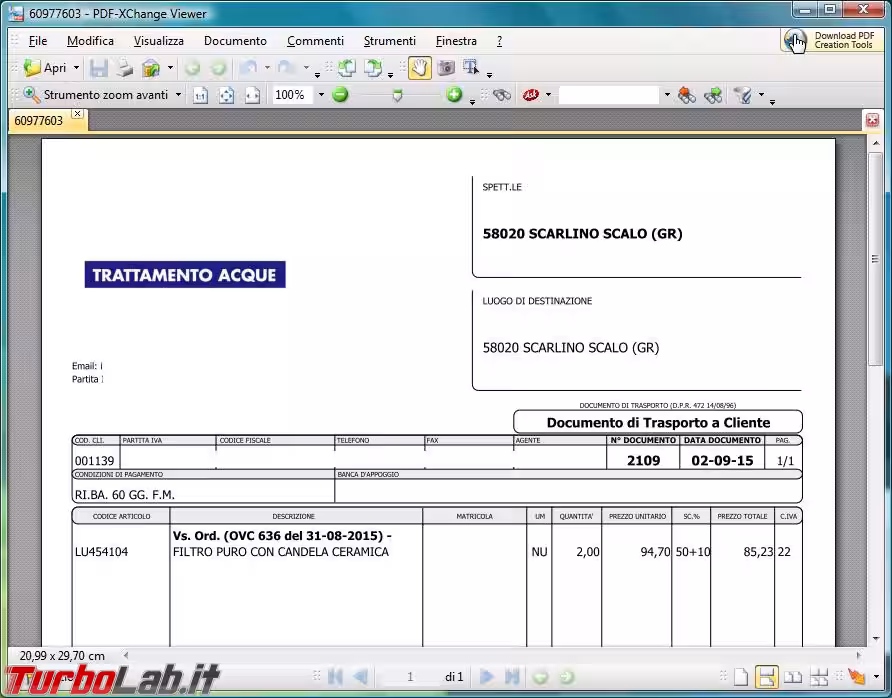Toggle continuous page layout
This screenshot has height=698, width=892.
(766, 677)
